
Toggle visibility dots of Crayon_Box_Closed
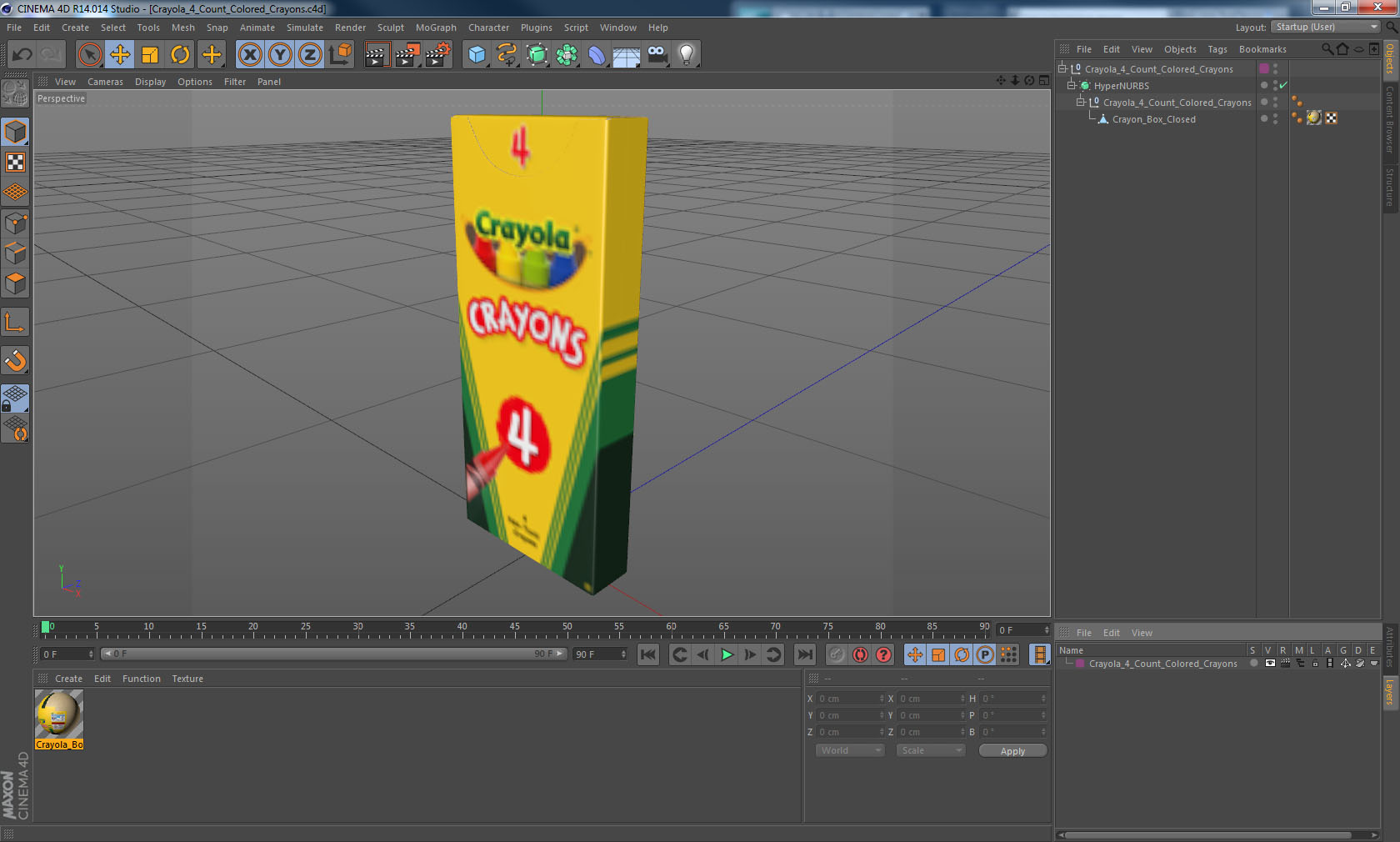[x=1276, y=118]
